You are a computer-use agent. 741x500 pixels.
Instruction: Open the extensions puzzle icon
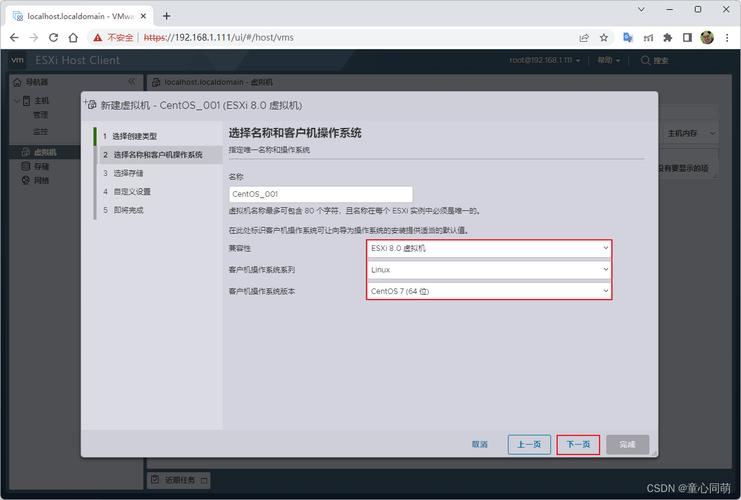coord(667,37)
